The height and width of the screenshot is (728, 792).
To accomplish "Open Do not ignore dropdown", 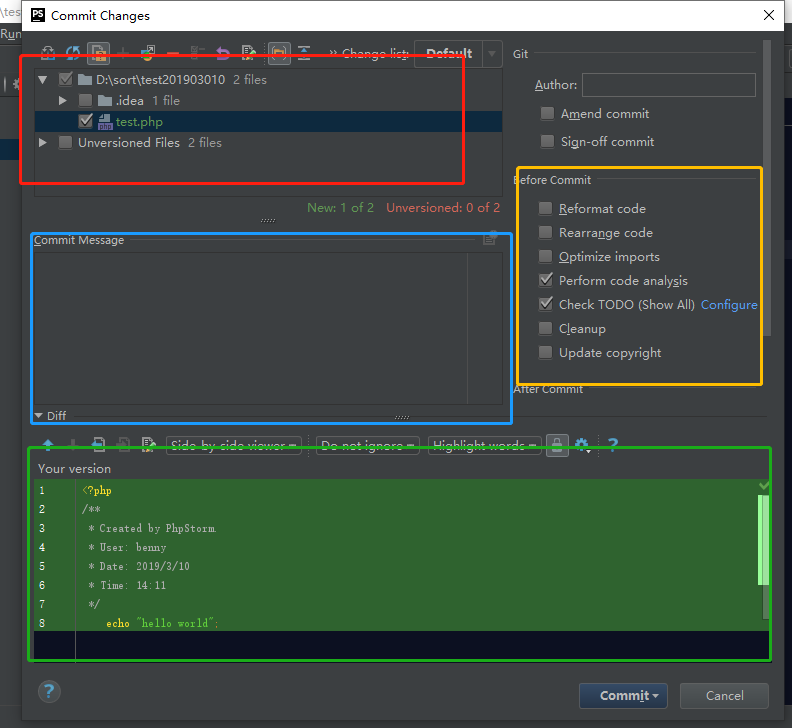I will pos(368,445).
